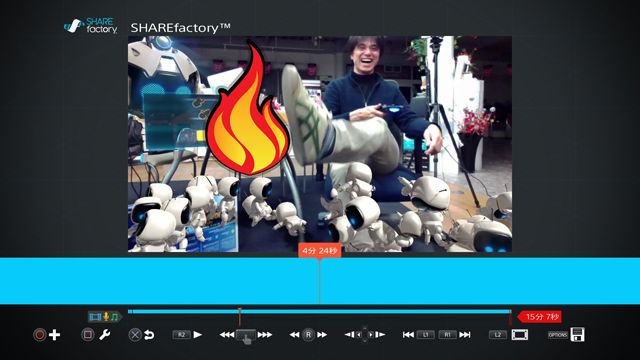Viewport: 640px width, 360px height.
Task: Click the L1 button label
Action: pos(426,335)
